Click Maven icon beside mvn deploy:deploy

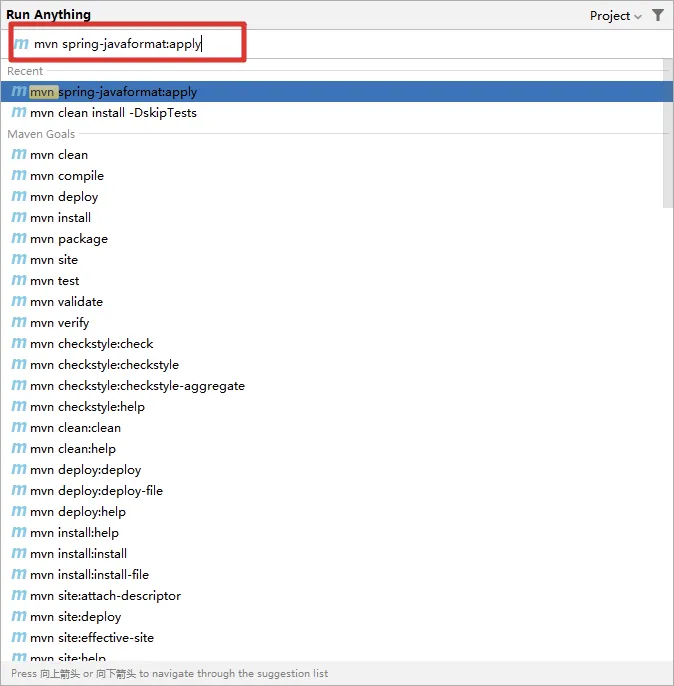pos(19,469)
